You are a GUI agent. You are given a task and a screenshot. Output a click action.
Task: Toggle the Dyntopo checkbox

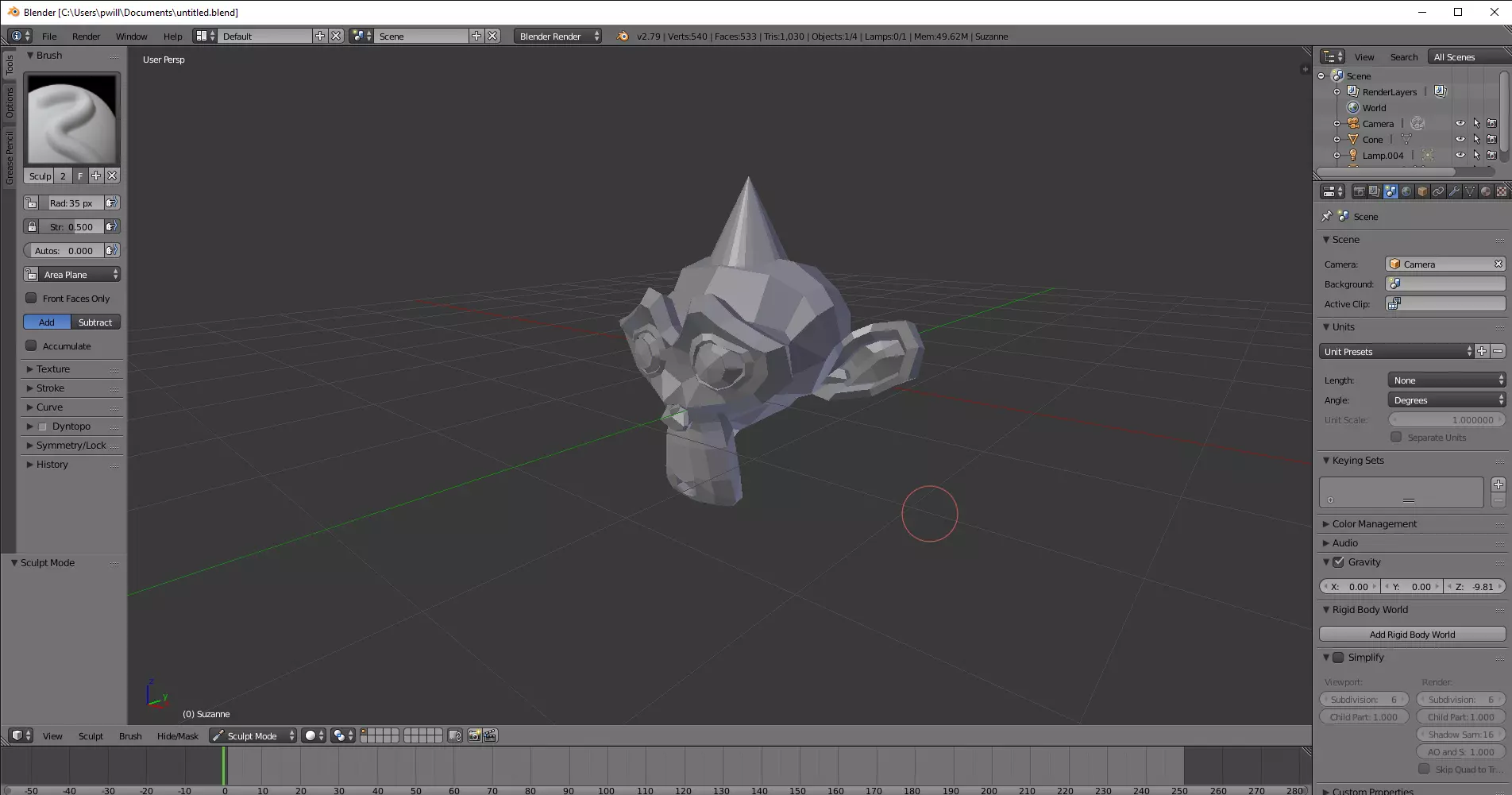tap(43, 426)
